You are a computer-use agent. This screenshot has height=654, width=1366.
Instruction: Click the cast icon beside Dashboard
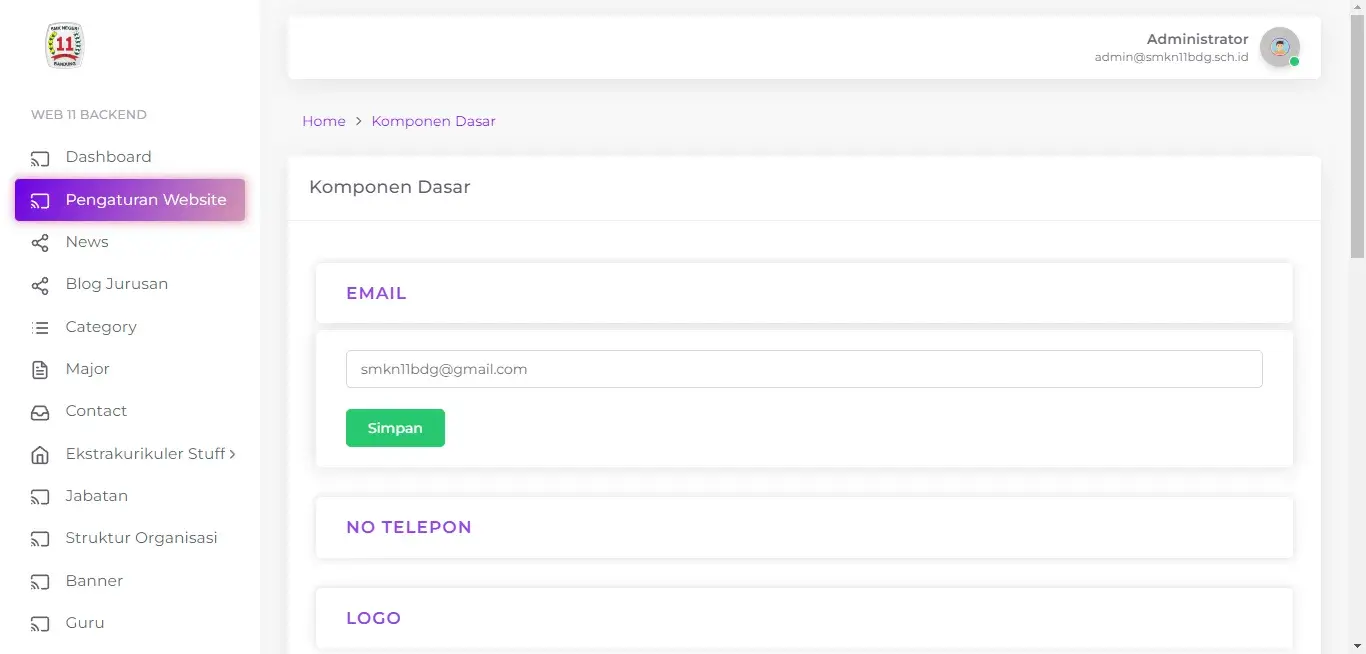pos(40,158)
